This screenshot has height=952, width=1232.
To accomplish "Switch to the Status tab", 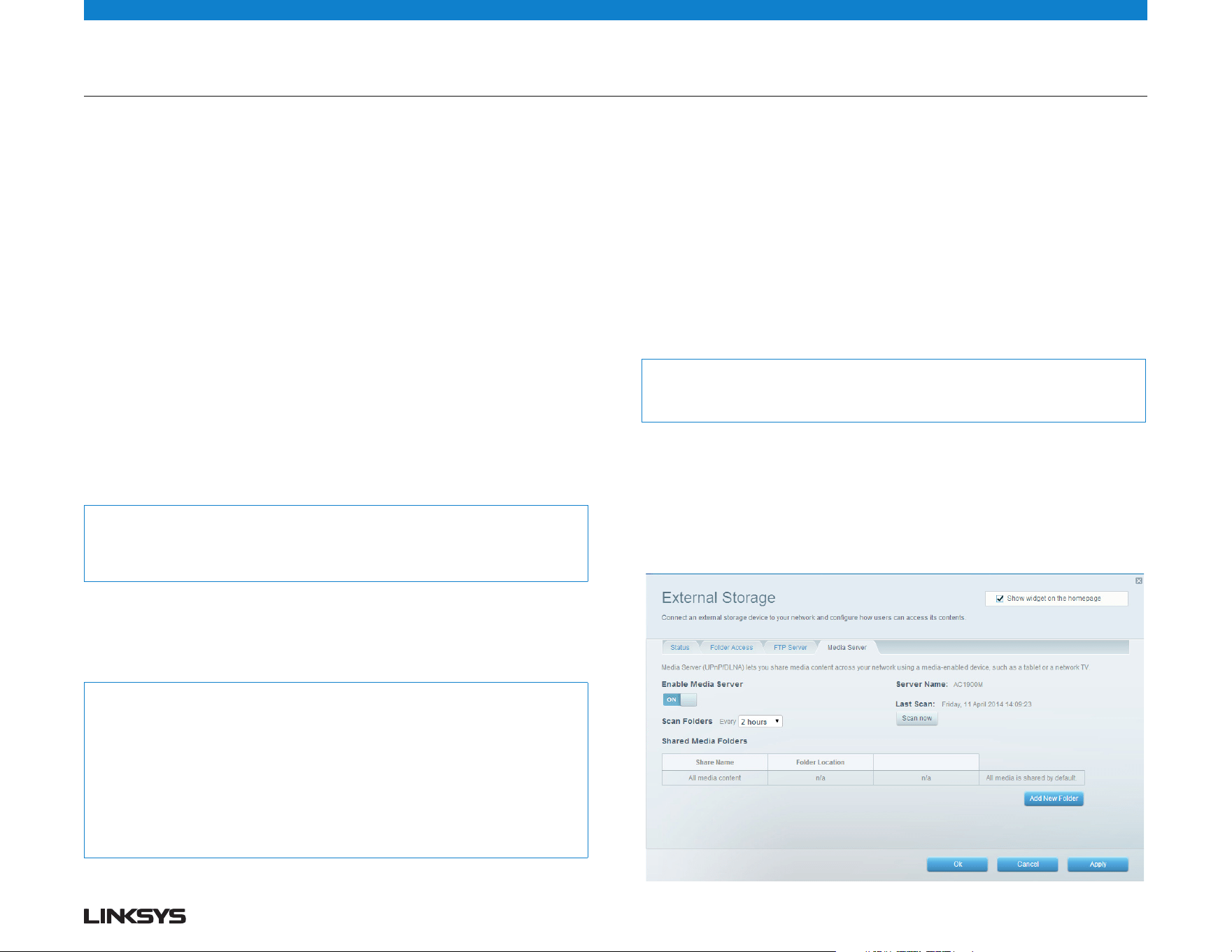I will [679, 647].
